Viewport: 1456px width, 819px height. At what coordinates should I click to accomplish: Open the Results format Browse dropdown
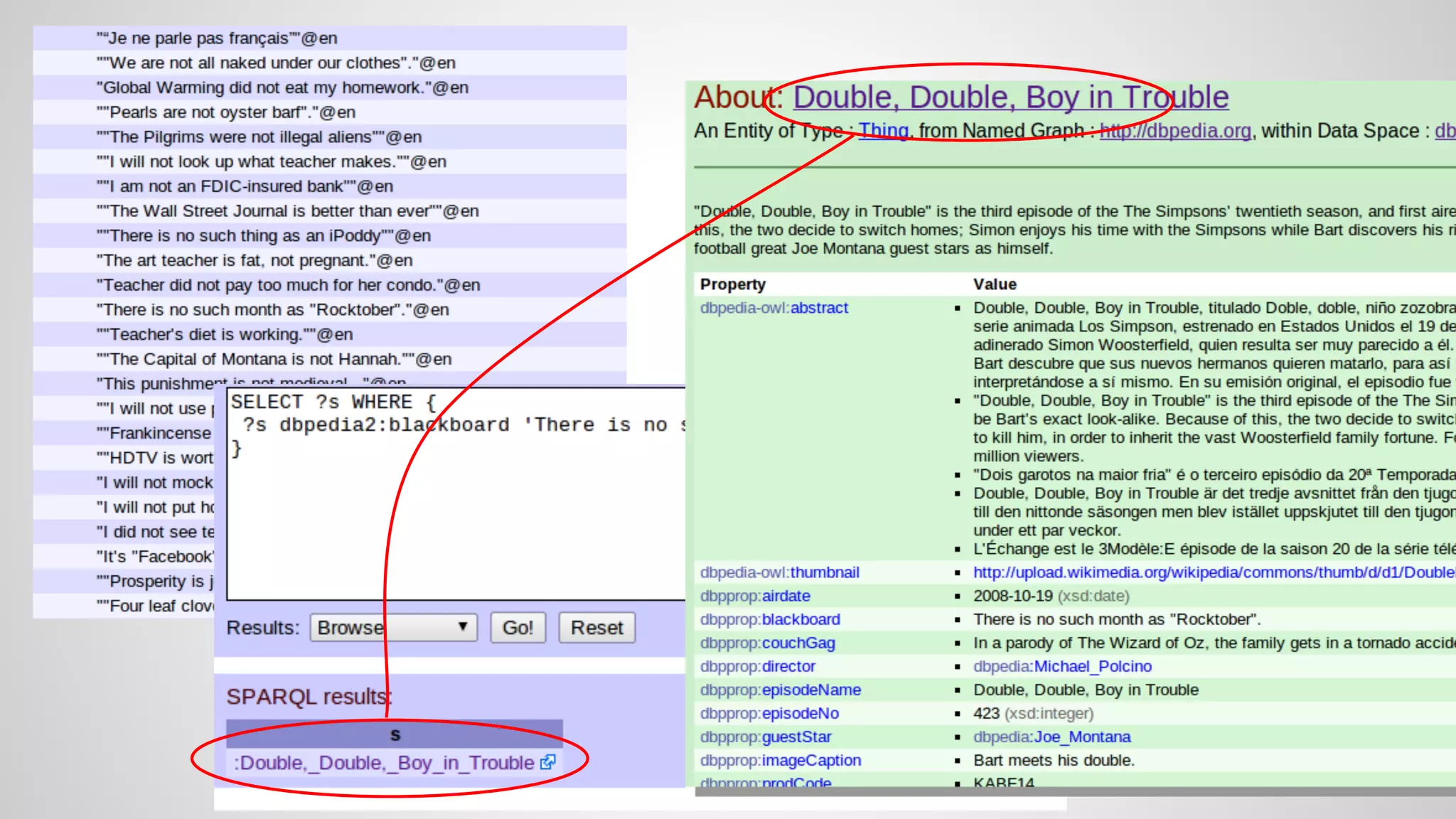pos(393,628)
